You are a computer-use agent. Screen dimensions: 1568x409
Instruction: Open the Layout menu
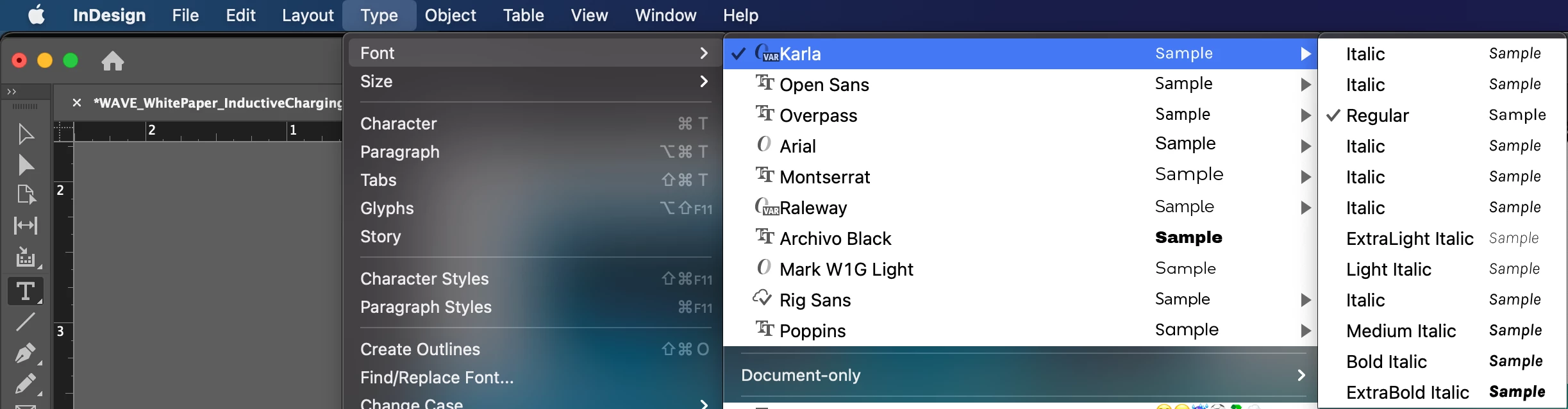coord(308,15)
